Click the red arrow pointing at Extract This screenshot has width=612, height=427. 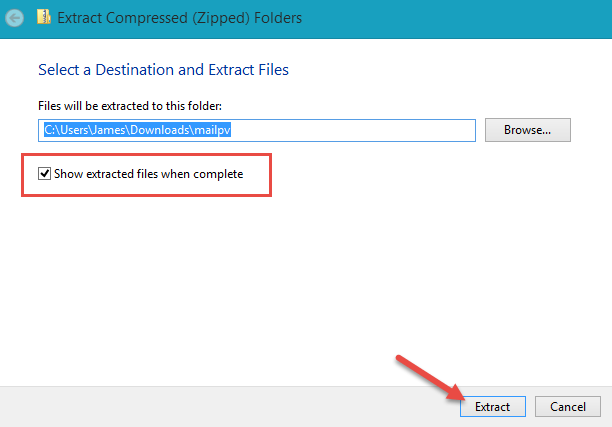point(429,377)
